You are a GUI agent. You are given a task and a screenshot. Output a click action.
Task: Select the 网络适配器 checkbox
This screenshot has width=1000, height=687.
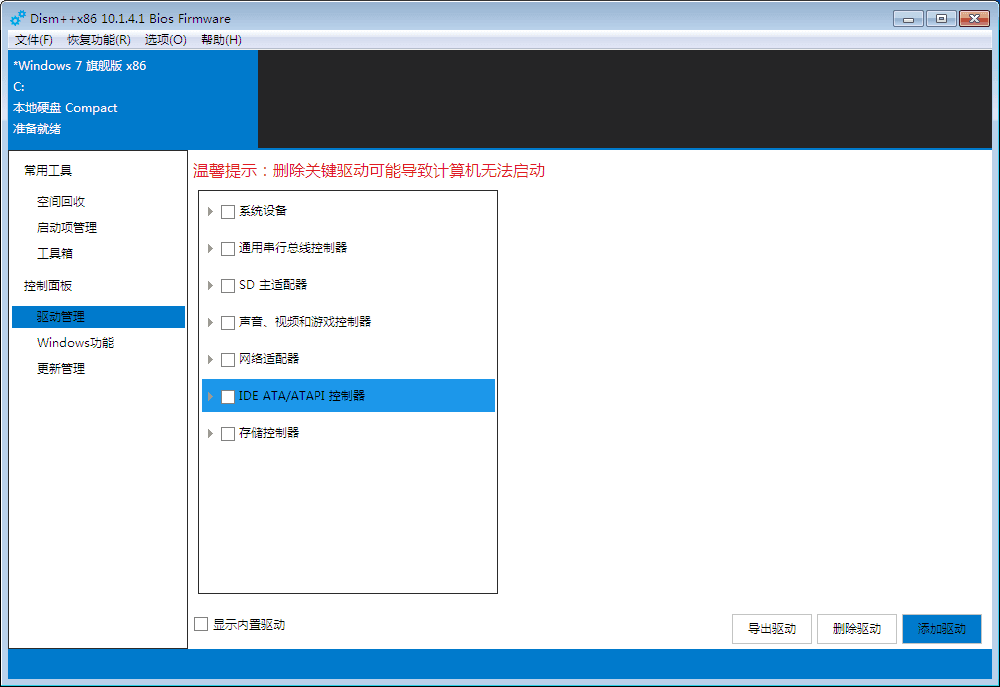228,359
